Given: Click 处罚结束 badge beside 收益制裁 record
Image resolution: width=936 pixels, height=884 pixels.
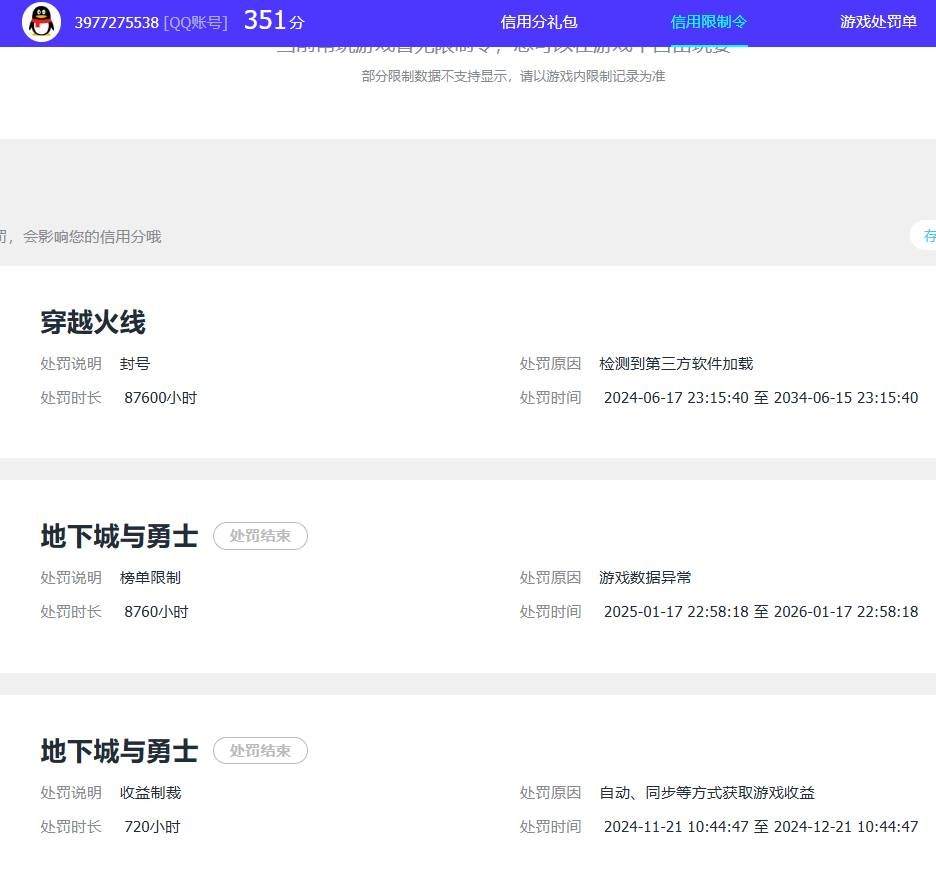Looking at the screenshot, I should (x=260, y=750).
